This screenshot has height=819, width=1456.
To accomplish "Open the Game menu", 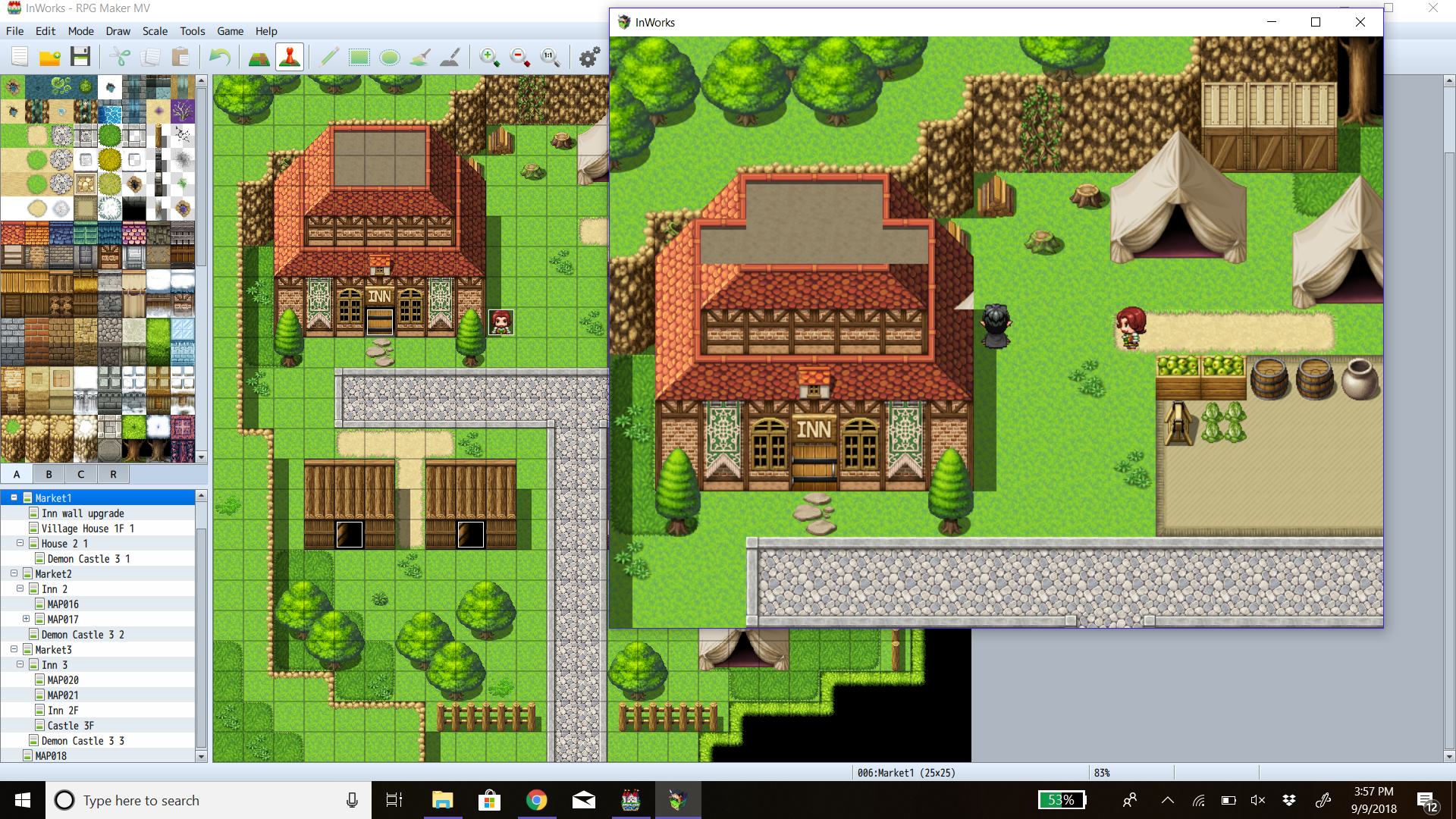I will (x=230, y=31).
